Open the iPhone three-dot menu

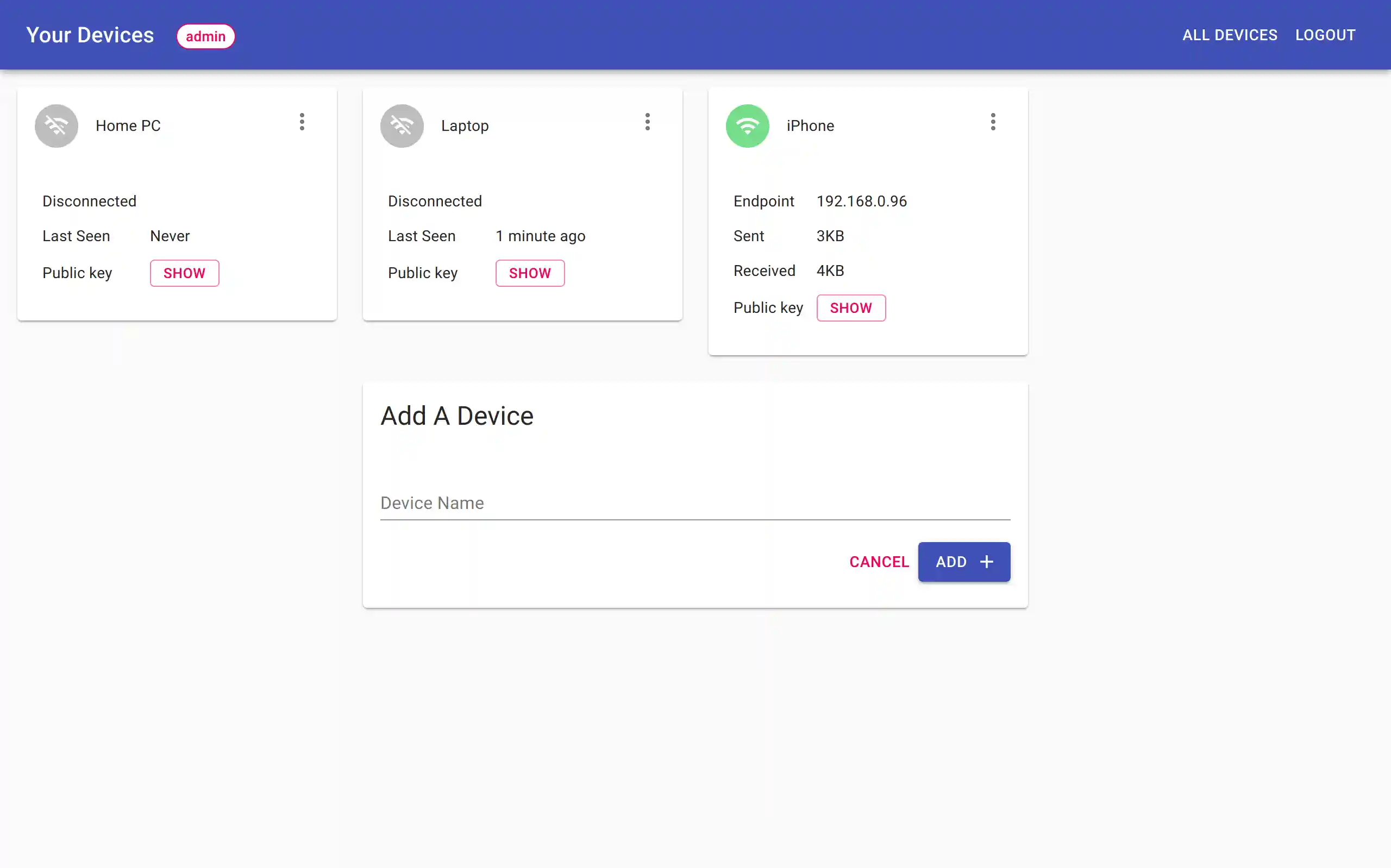coord(993,122)
